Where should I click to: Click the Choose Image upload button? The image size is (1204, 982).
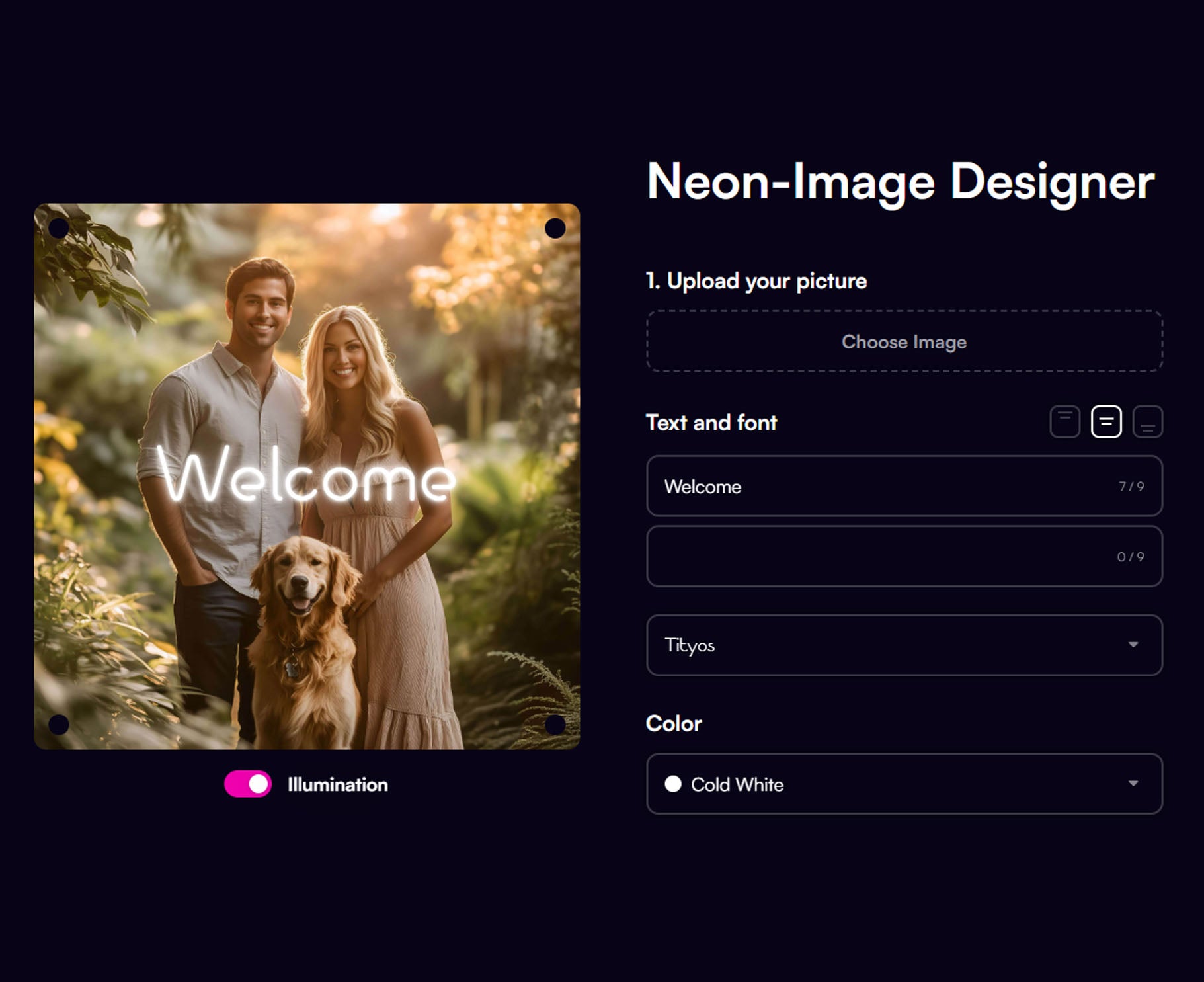pos(904,341)
